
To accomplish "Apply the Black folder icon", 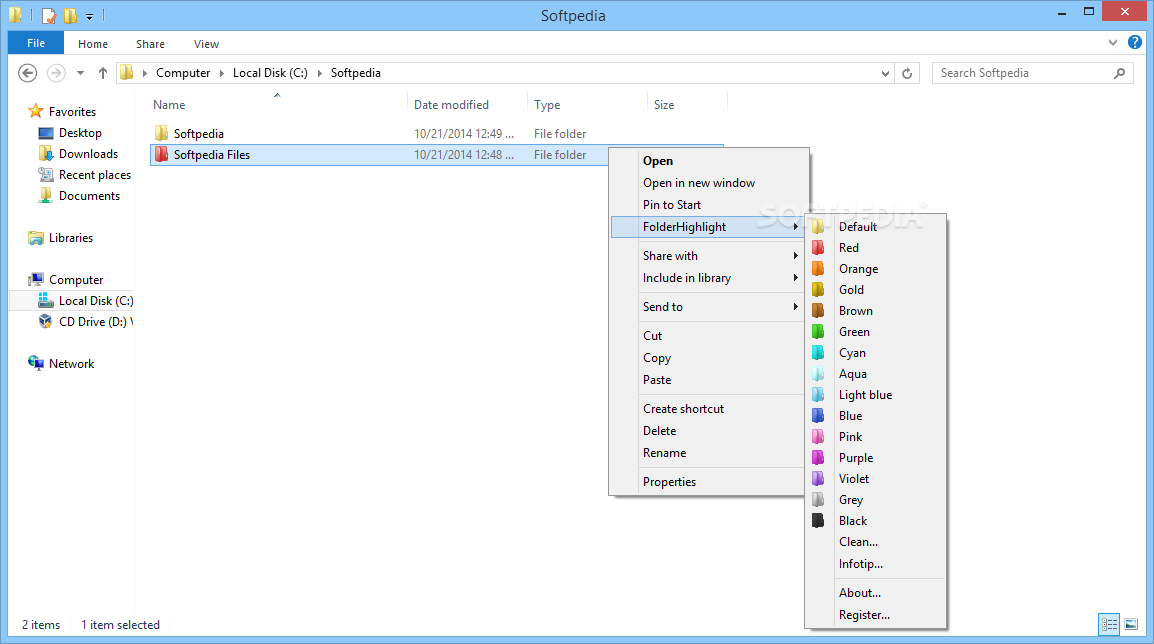I will point(818,520).
